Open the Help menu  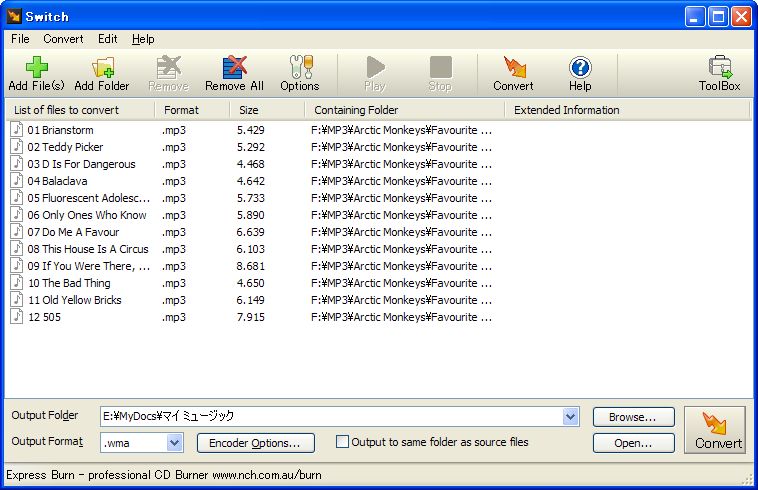tap(143, 39)
